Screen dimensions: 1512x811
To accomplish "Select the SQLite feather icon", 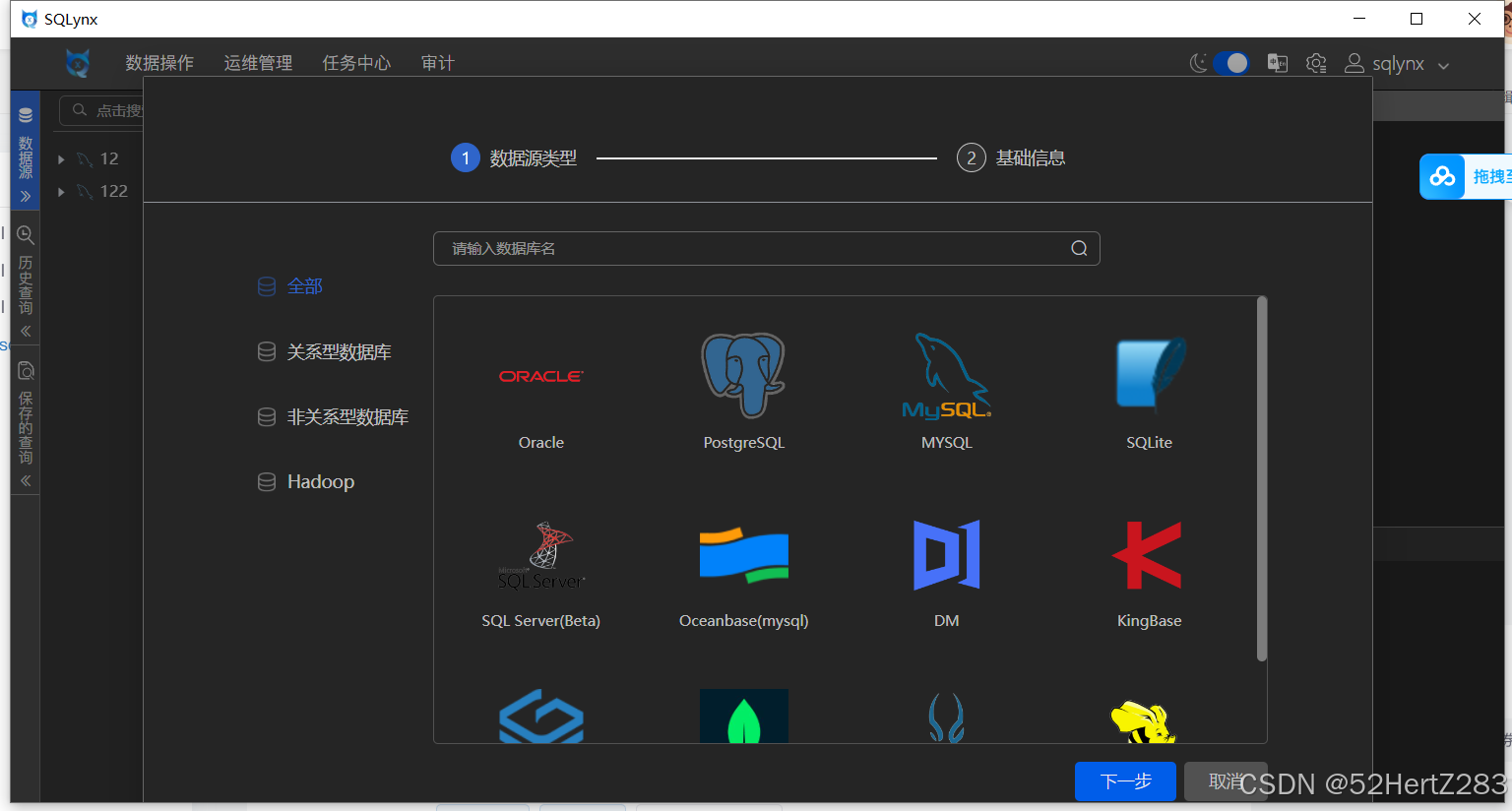I will 1150,374.
